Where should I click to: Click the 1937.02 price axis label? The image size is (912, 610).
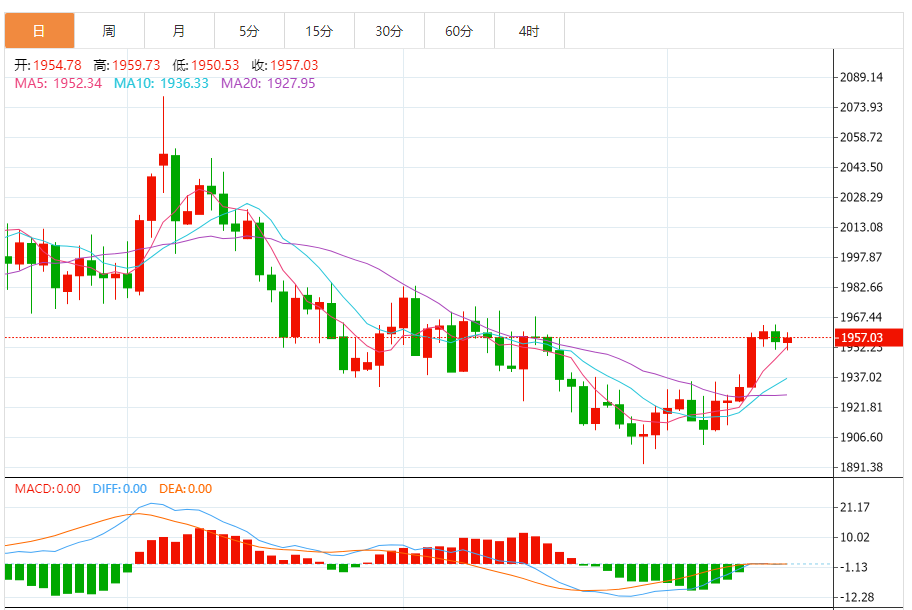coord(861,377)
